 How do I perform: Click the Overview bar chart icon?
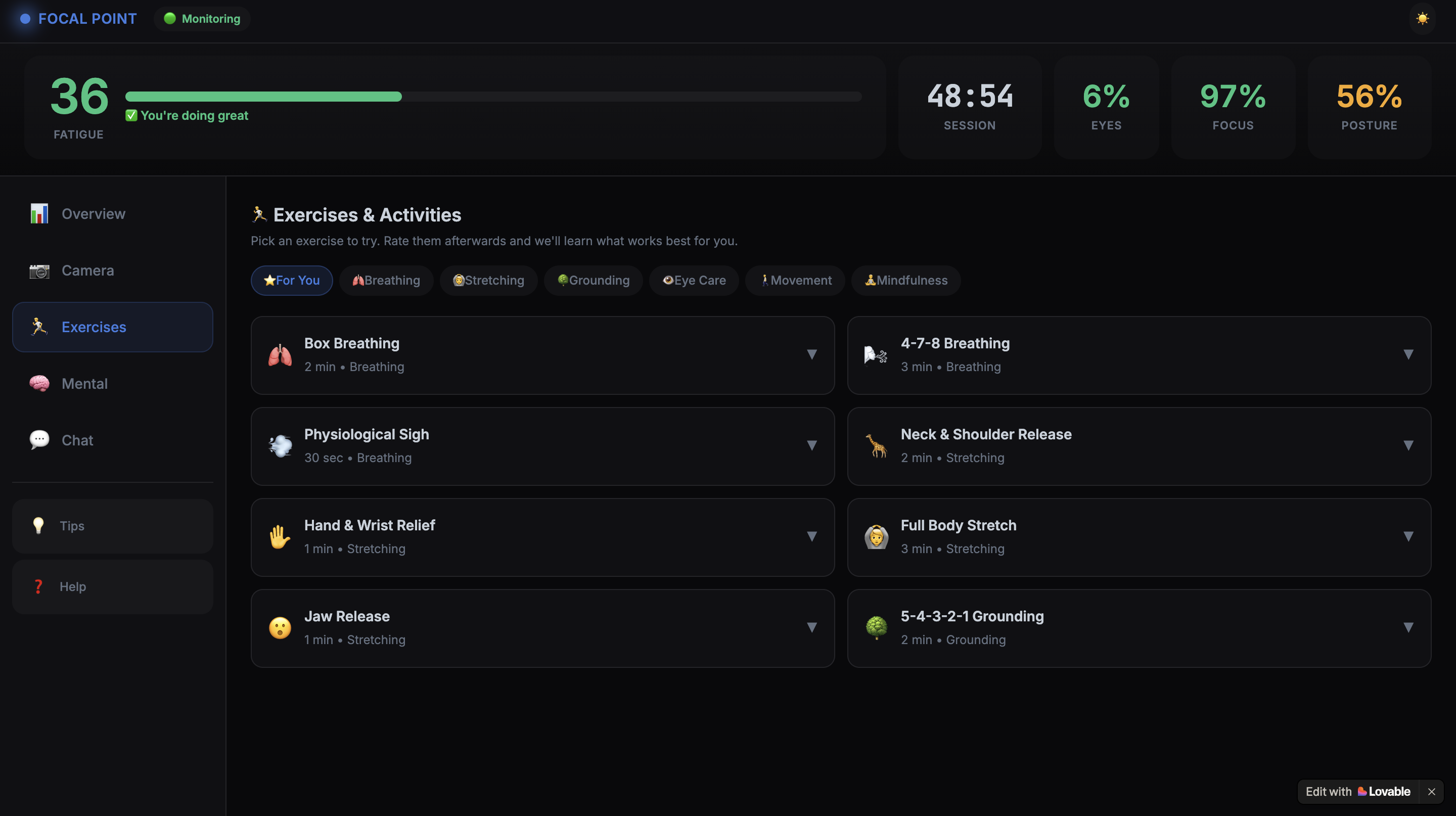click(x=39, y=214)
